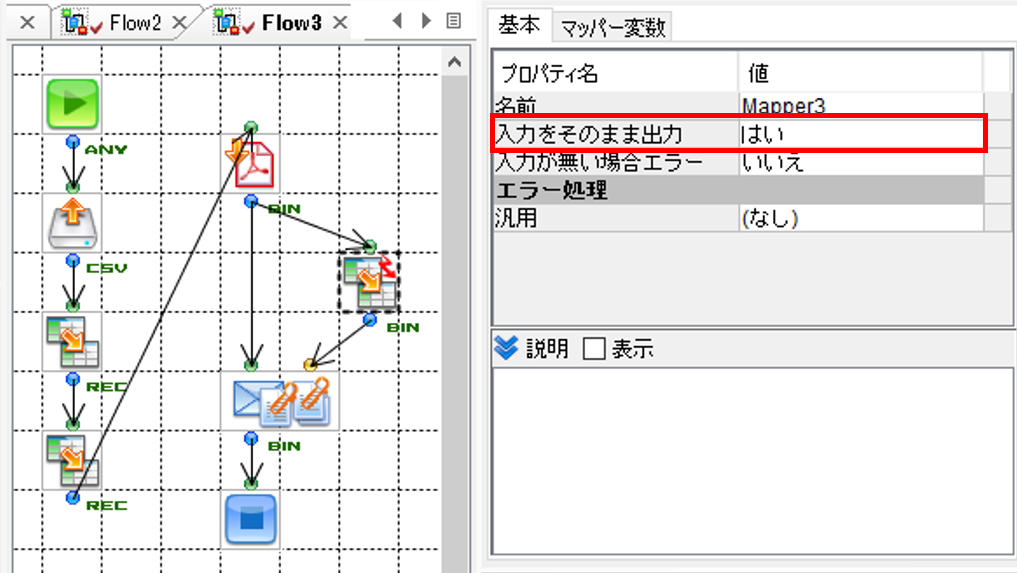
Task: Select the file upload drive component
Action: click(x=73, y=223)
